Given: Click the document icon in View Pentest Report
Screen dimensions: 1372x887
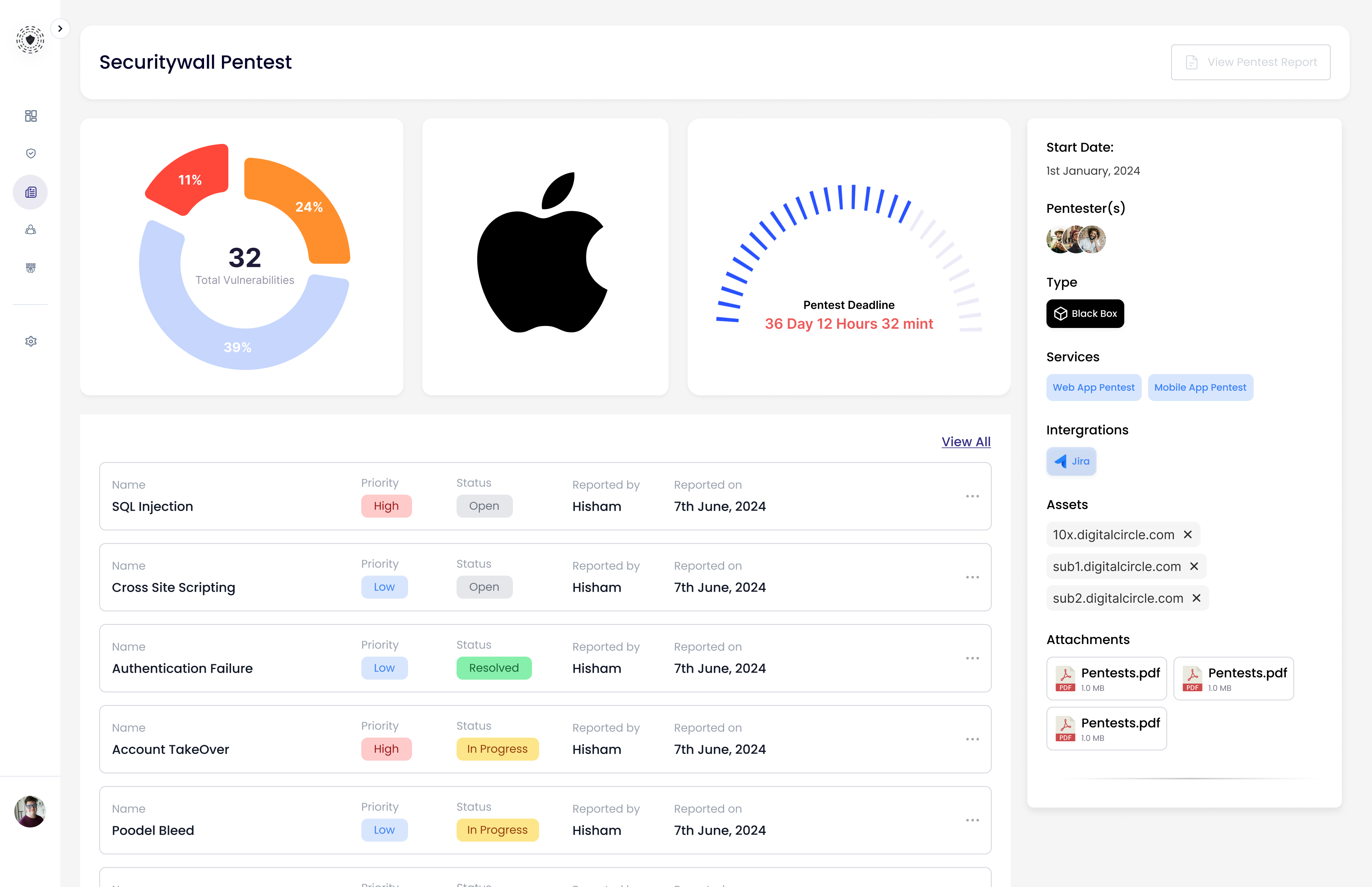Looking at the screenshot, I should [x=1191, y=62].
